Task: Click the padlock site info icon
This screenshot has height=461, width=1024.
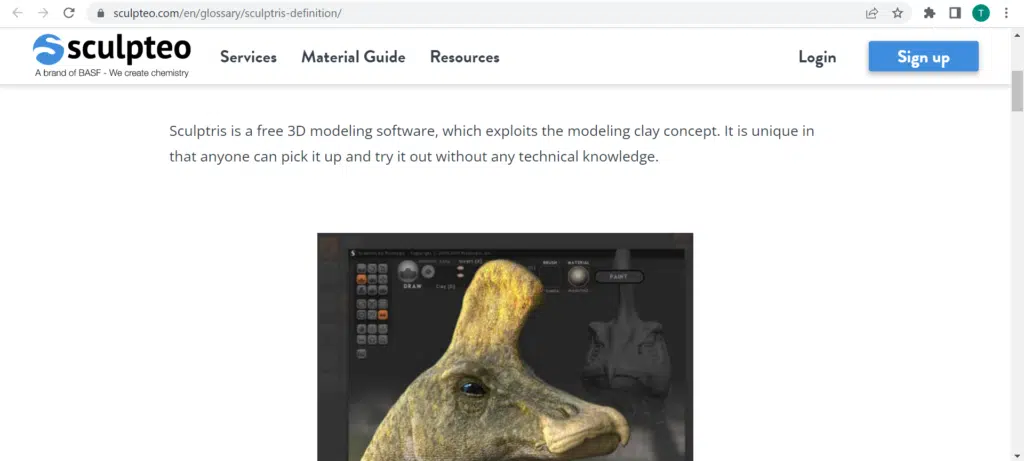Action: (100, 13)
